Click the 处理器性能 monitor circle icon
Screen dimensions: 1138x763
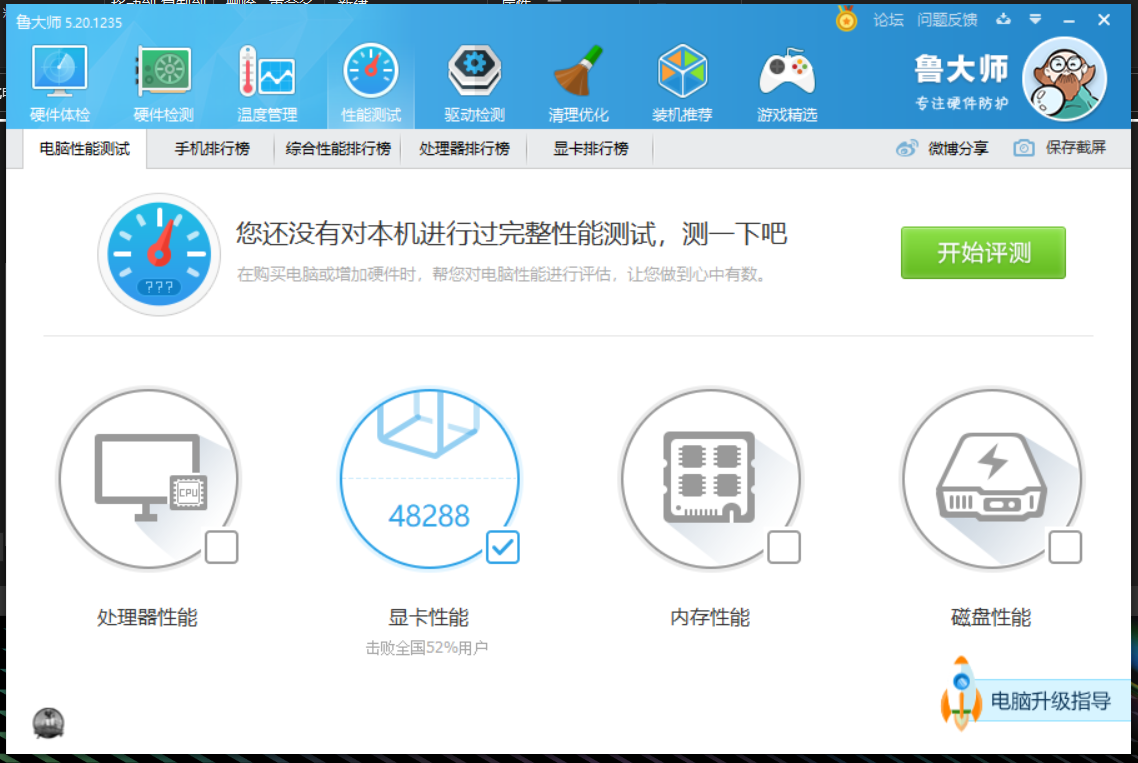coord(150,479)
